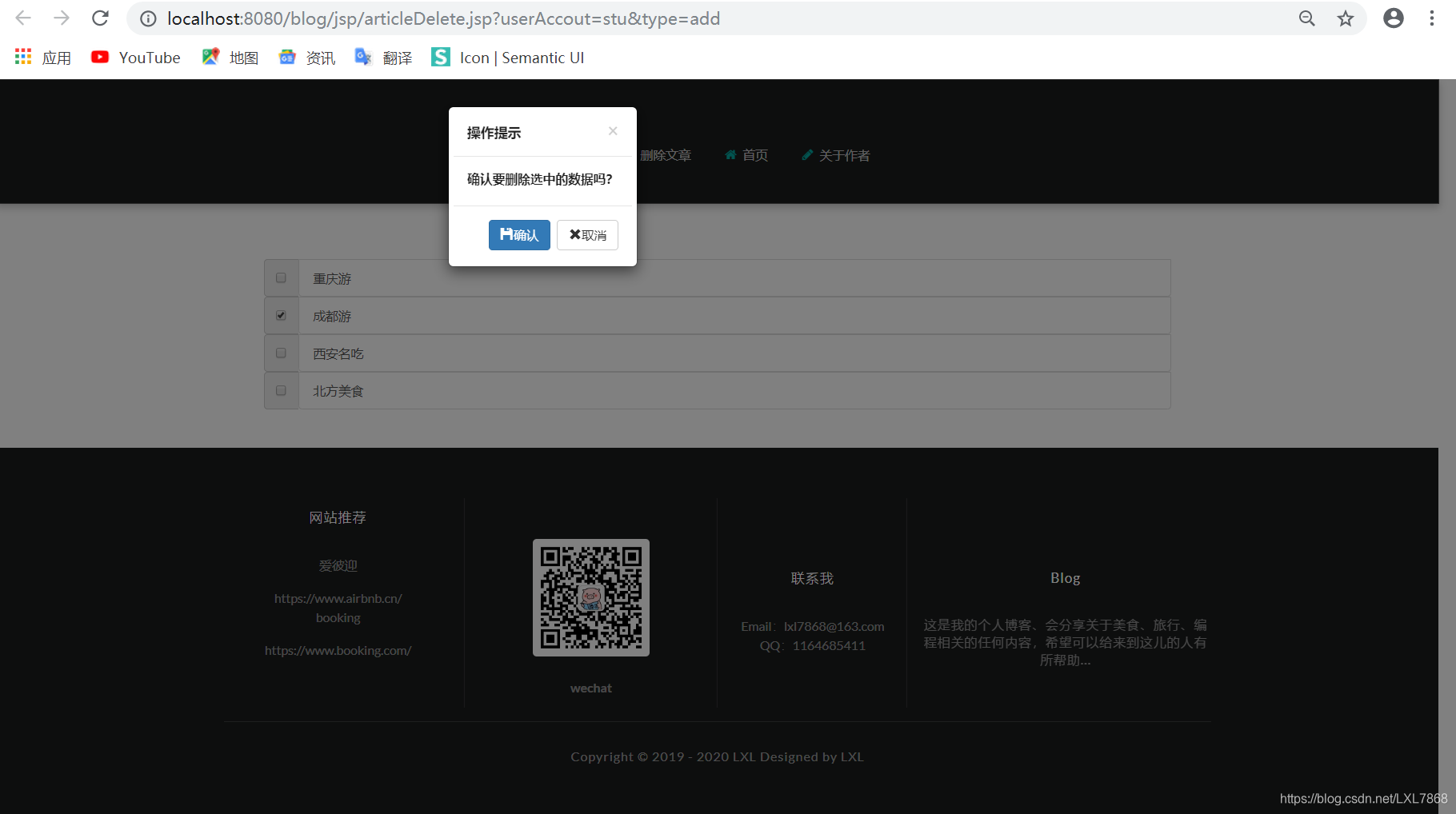Screen dimensions: 1456x814
Task: Open the YouTube bookmark
Action: (x=136, y=58)
